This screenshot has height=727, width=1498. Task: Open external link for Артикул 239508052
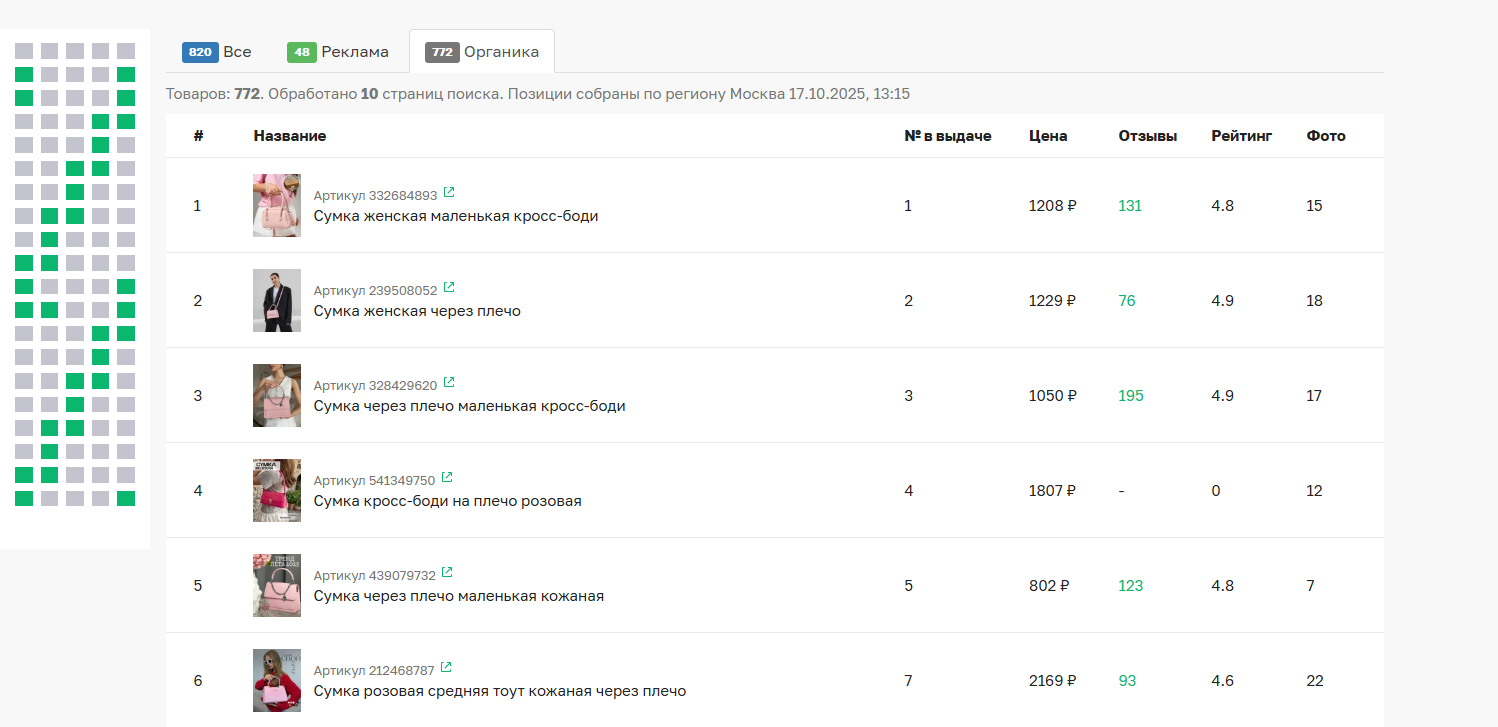pos(449,287)
